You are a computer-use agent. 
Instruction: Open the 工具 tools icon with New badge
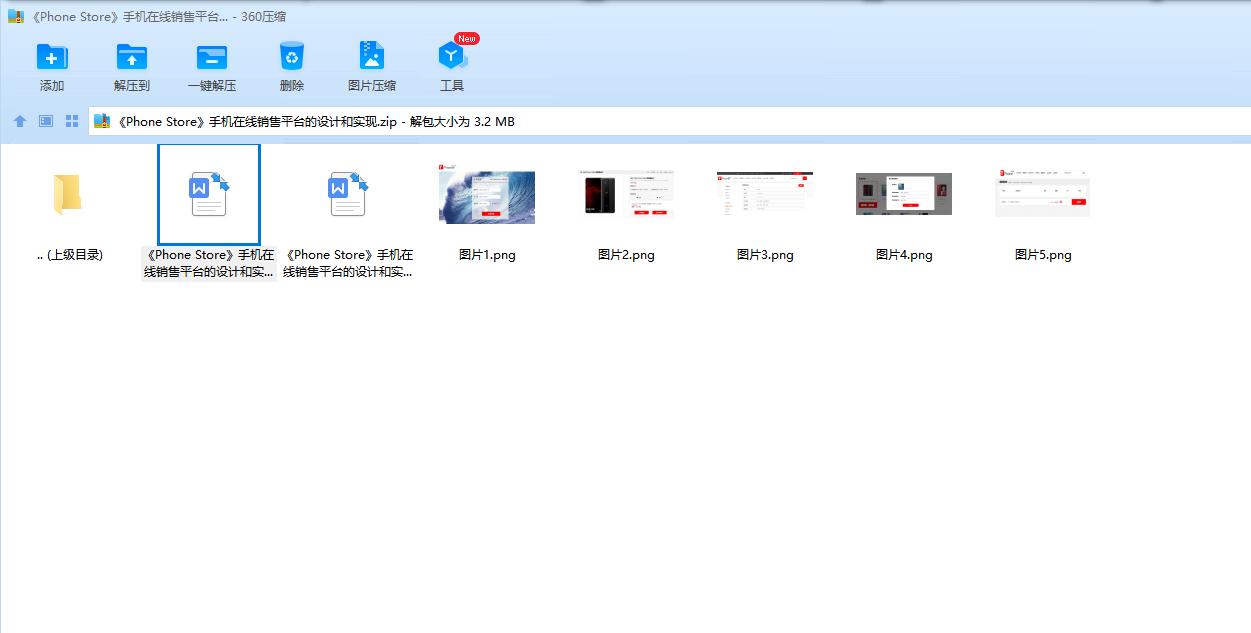click(453, 55)
